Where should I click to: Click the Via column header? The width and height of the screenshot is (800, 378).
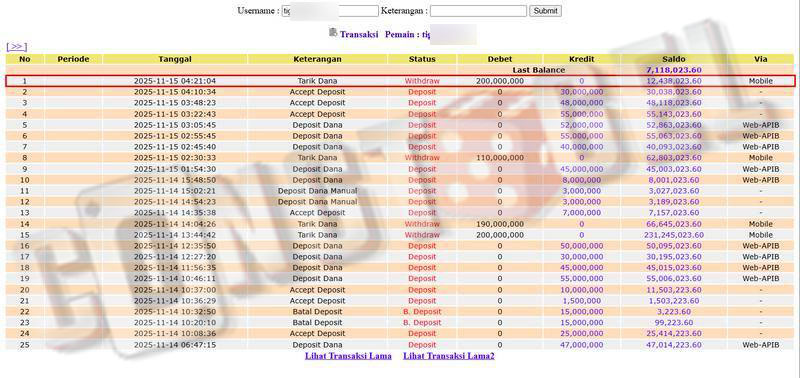(x=761, y=59)
